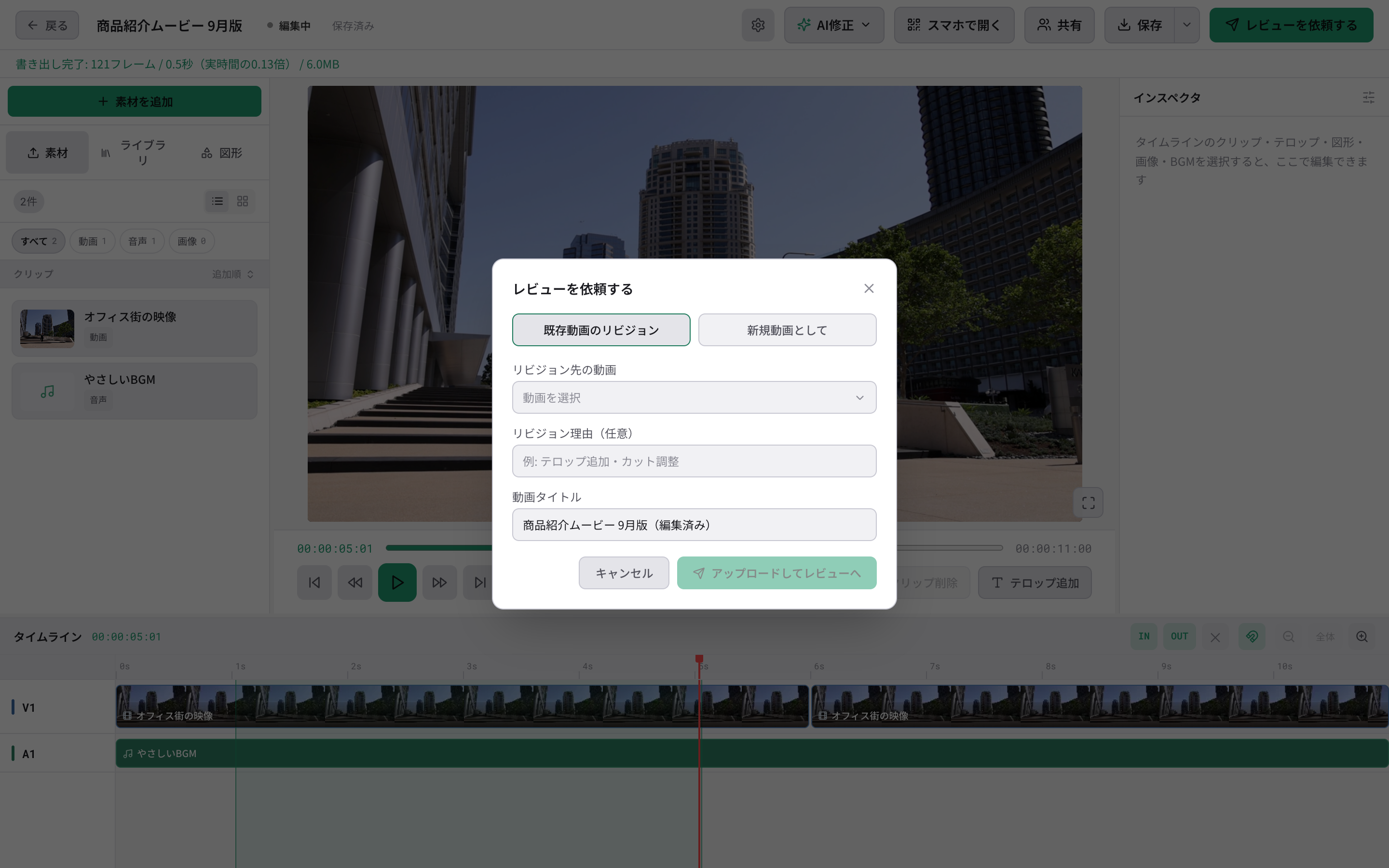Screen dimensions: 1389x868
Task: Toggle timeline snapping link icon
Action: pos(1252,637)
